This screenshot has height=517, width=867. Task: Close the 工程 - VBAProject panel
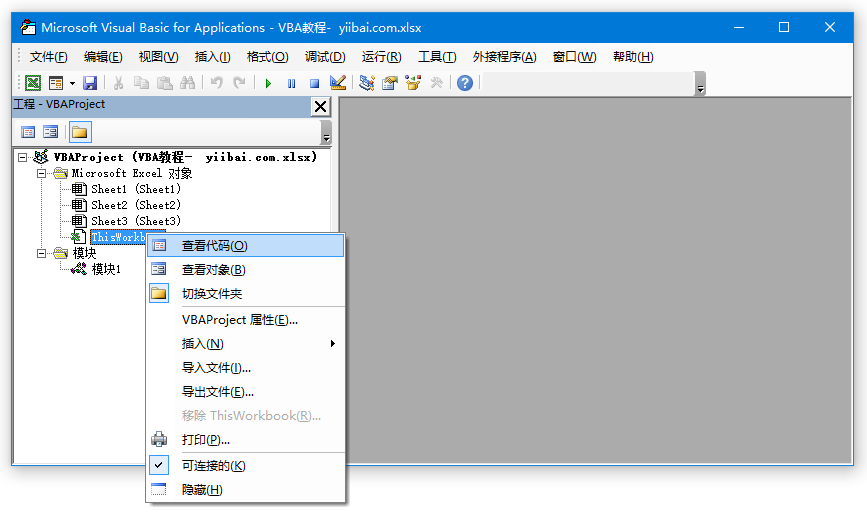pos(320,107)
